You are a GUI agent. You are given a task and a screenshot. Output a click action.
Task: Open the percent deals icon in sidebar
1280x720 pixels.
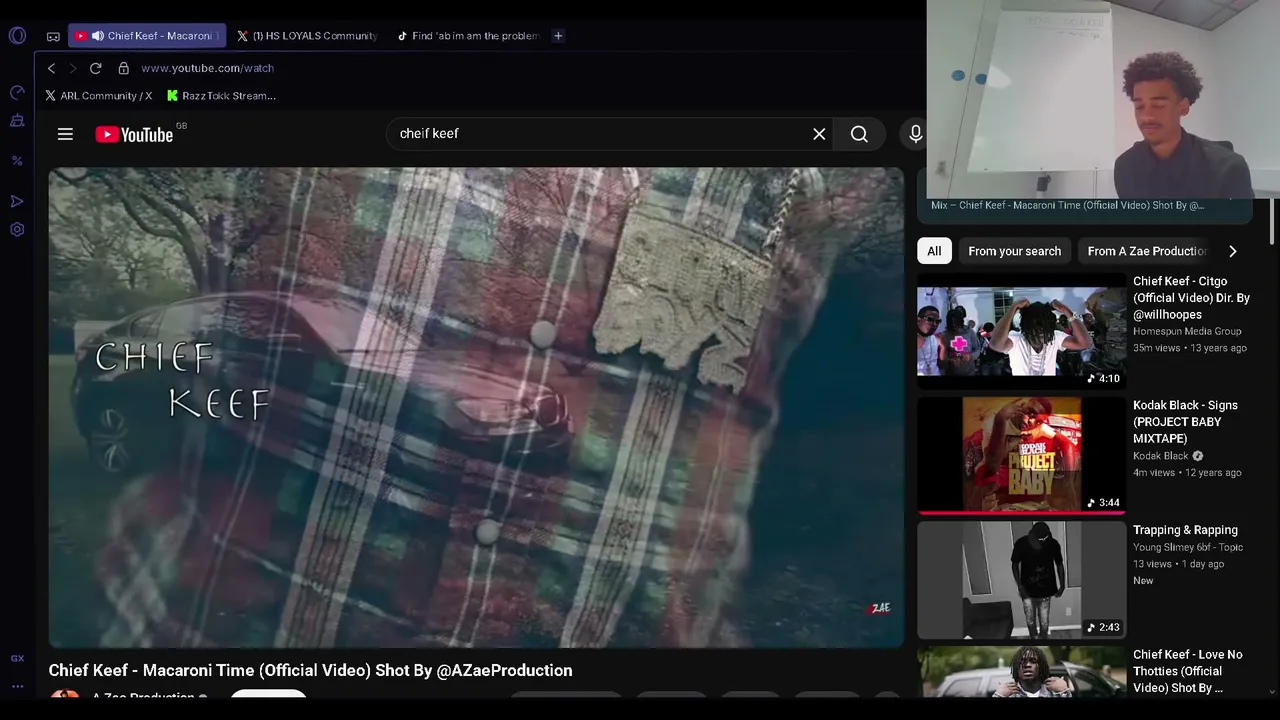[x=17, y=160]
